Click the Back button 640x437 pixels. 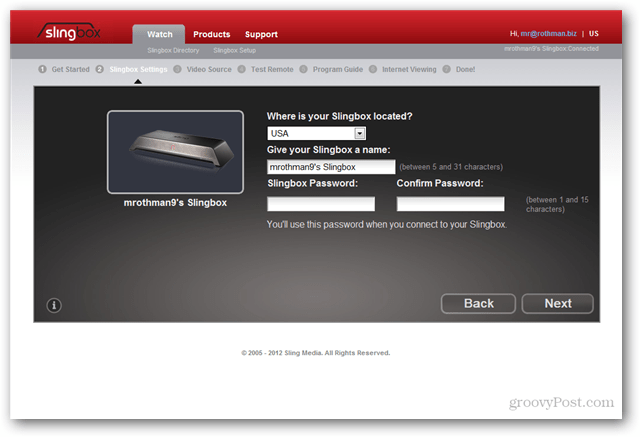[x=478, y=304]
